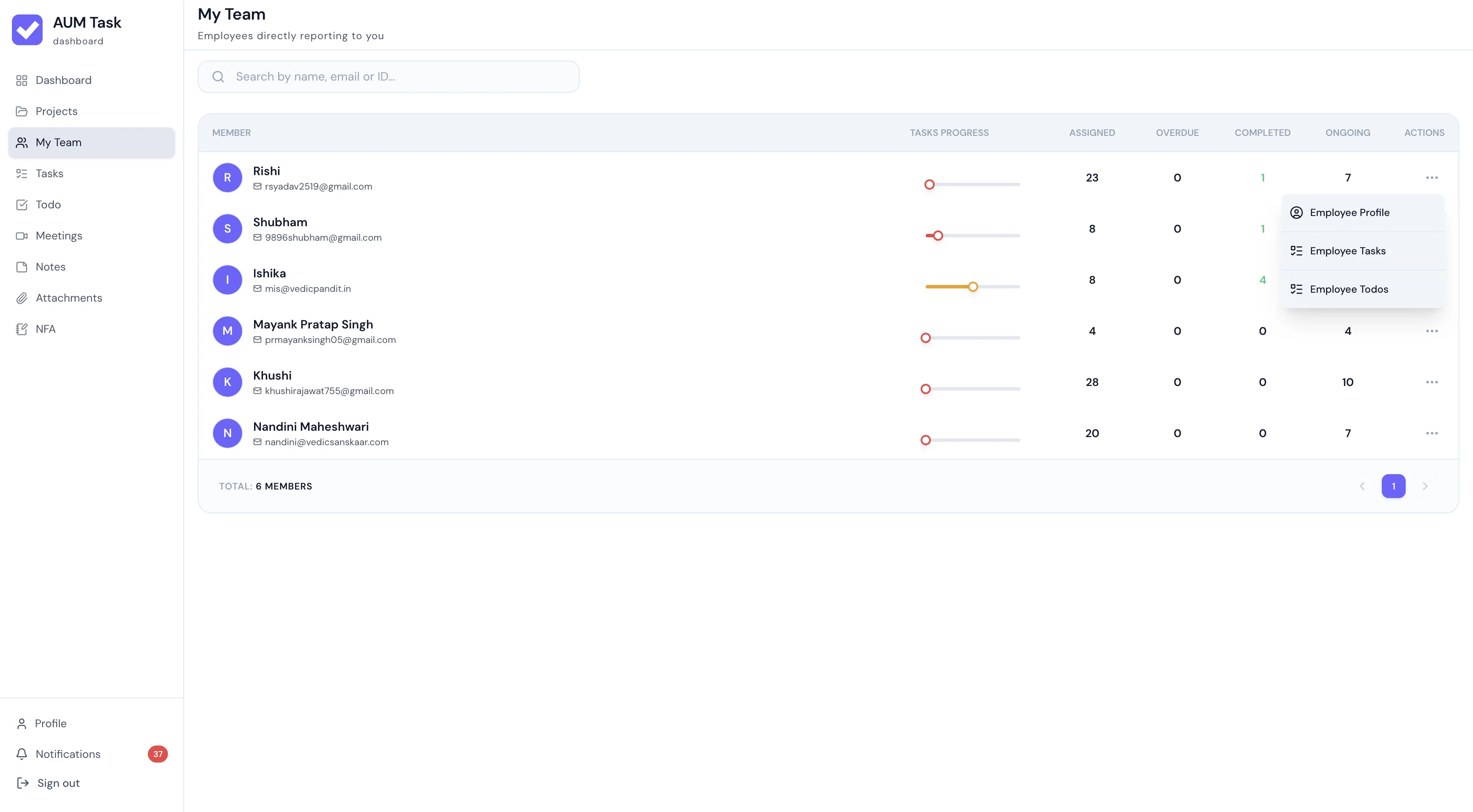Focus the search by name or email field
This screenshot has height=812, width=1473.
coord(388,77)
